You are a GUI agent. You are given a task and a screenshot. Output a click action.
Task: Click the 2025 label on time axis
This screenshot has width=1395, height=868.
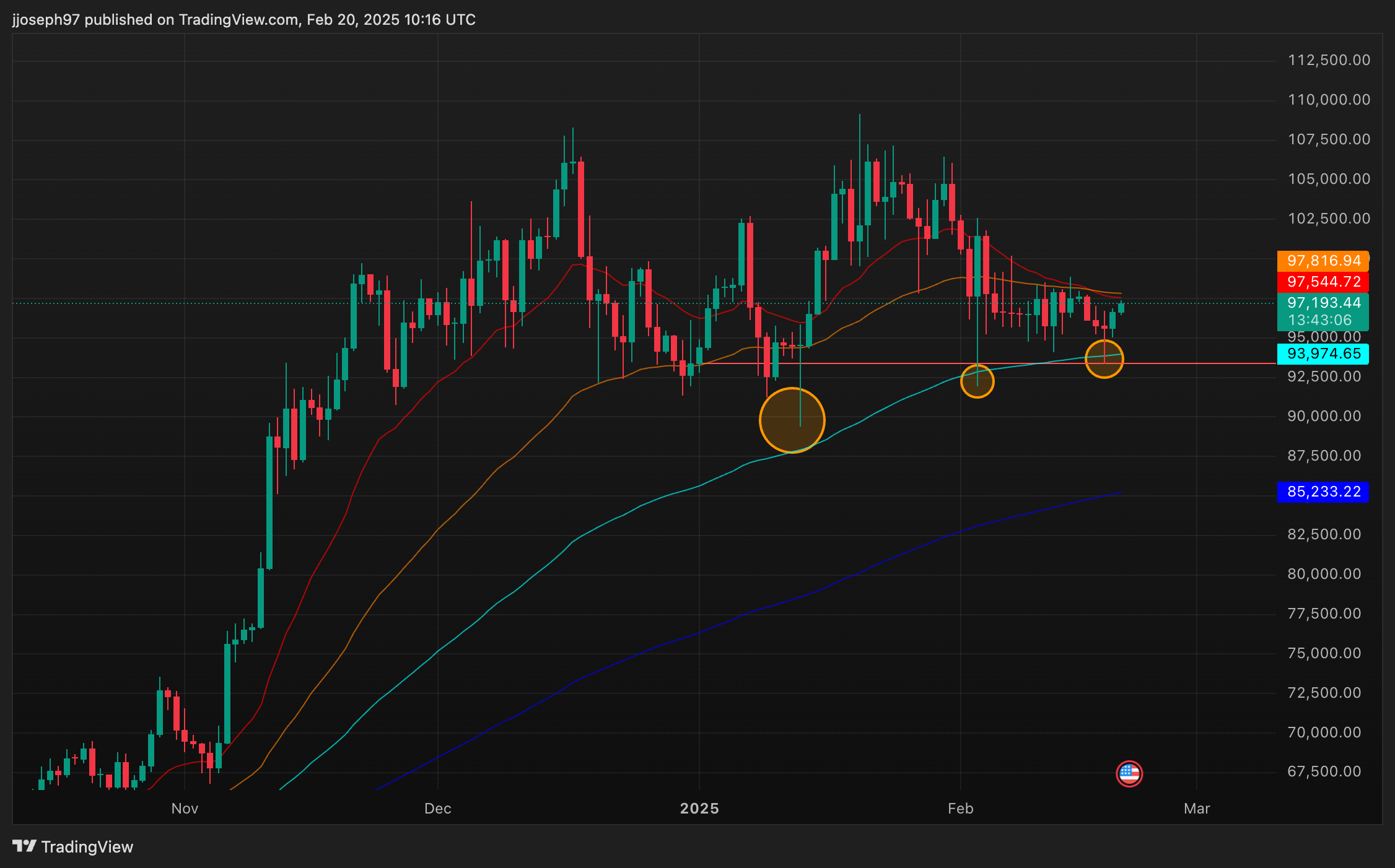[699, 809]
